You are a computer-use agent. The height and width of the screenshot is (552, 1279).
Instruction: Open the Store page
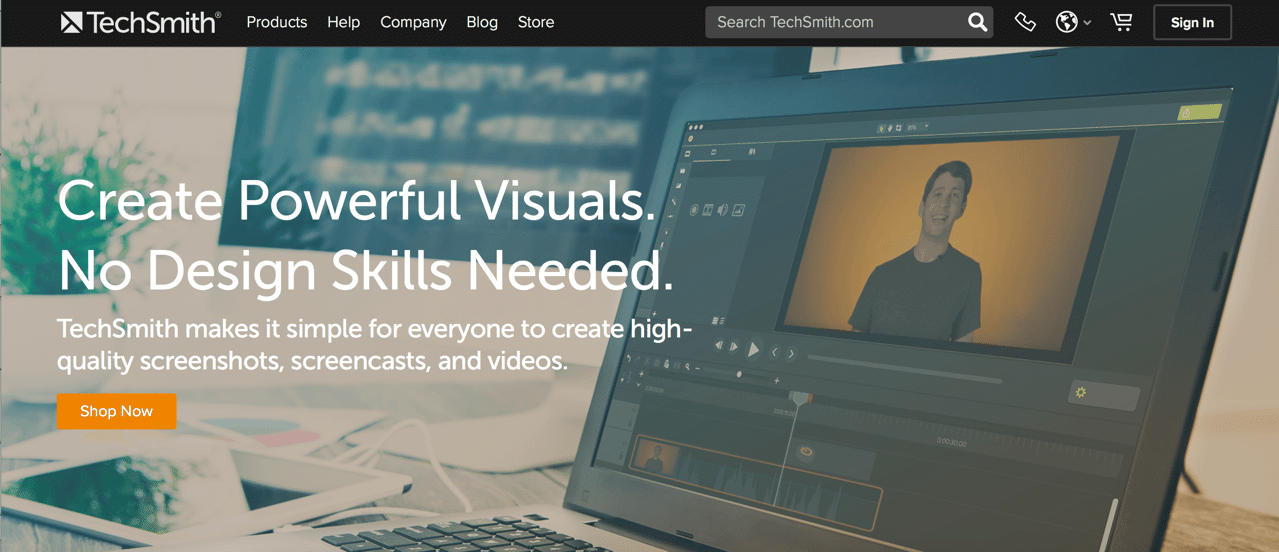click(536, 22)
